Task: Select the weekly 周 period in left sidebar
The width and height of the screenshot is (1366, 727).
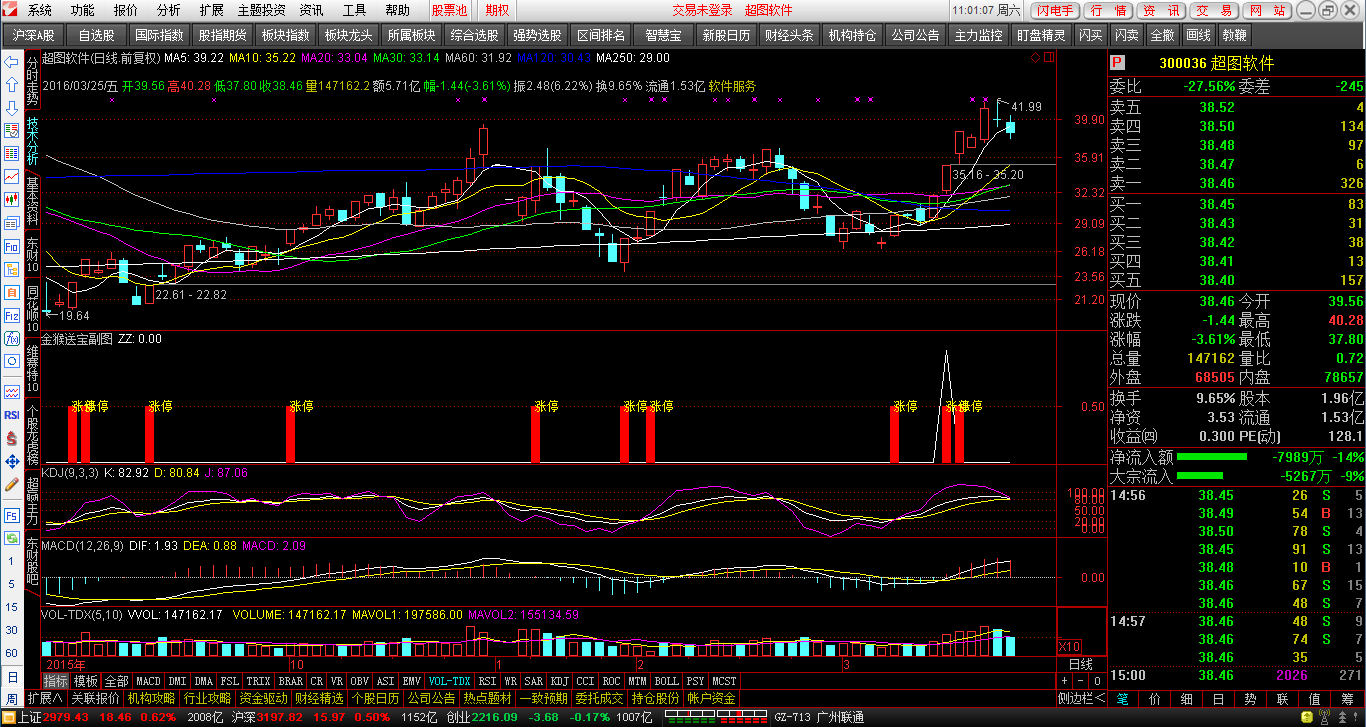Action: point(12,699)
